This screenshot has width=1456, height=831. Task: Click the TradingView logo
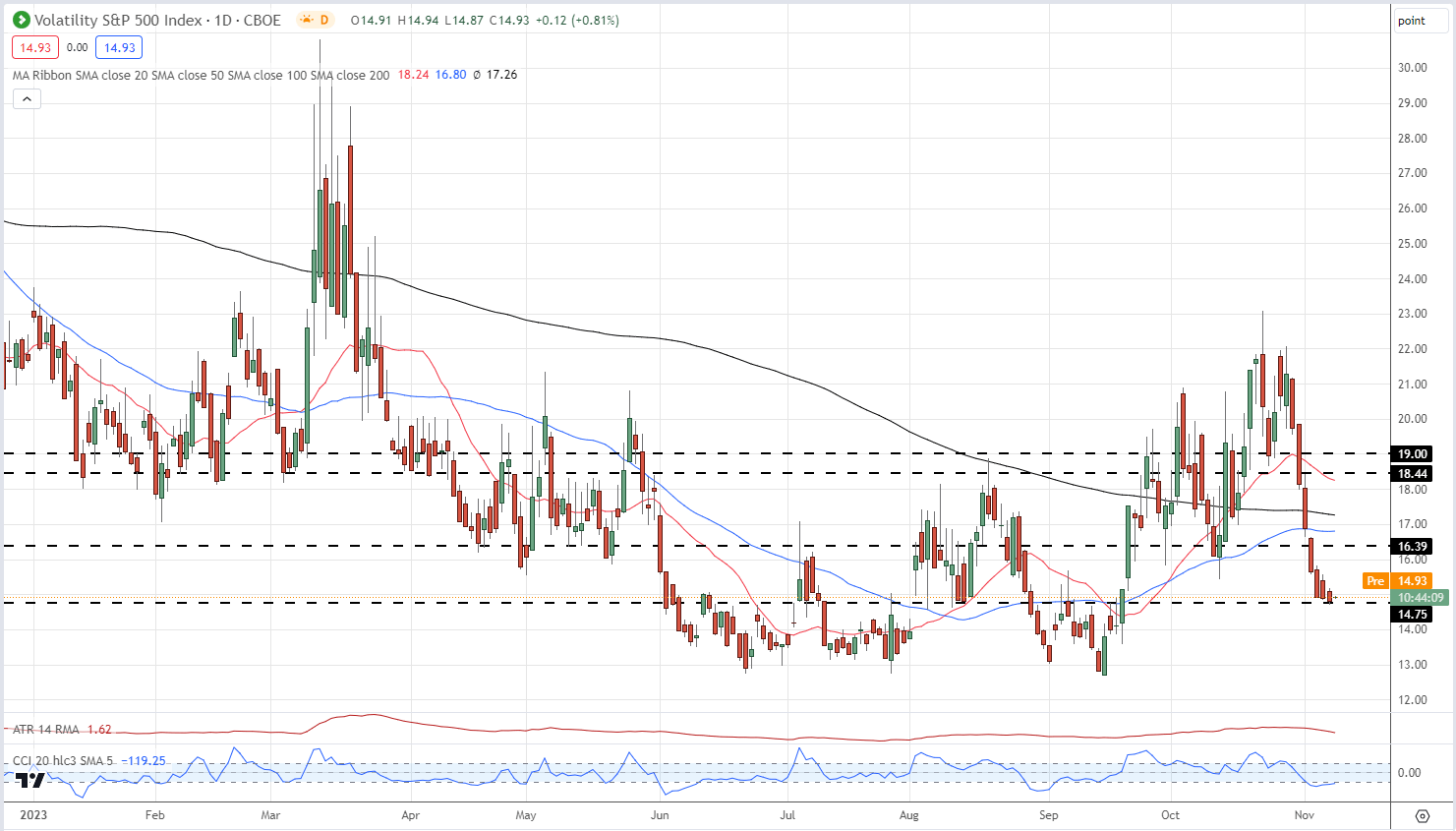pyautogui.click(x=30, y=779)
